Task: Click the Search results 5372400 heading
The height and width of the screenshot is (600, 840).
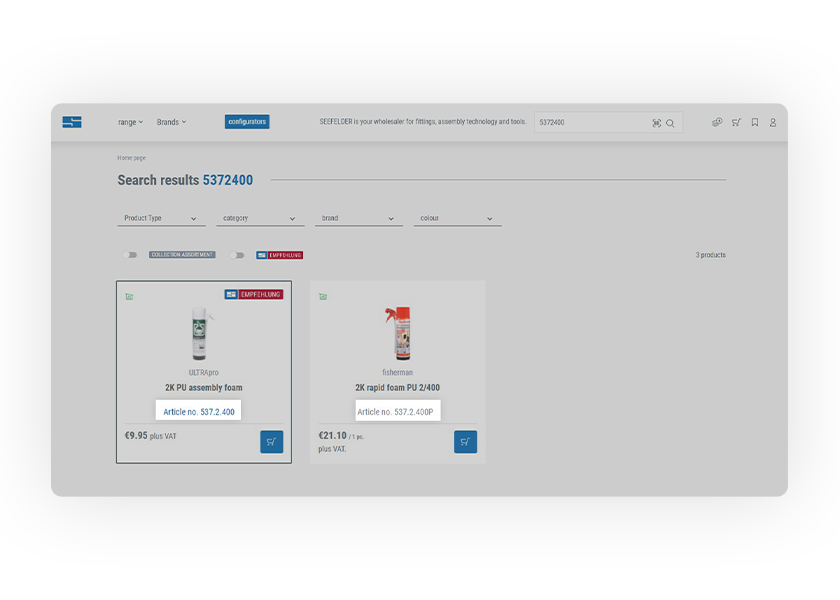Action: pos(185,180)
